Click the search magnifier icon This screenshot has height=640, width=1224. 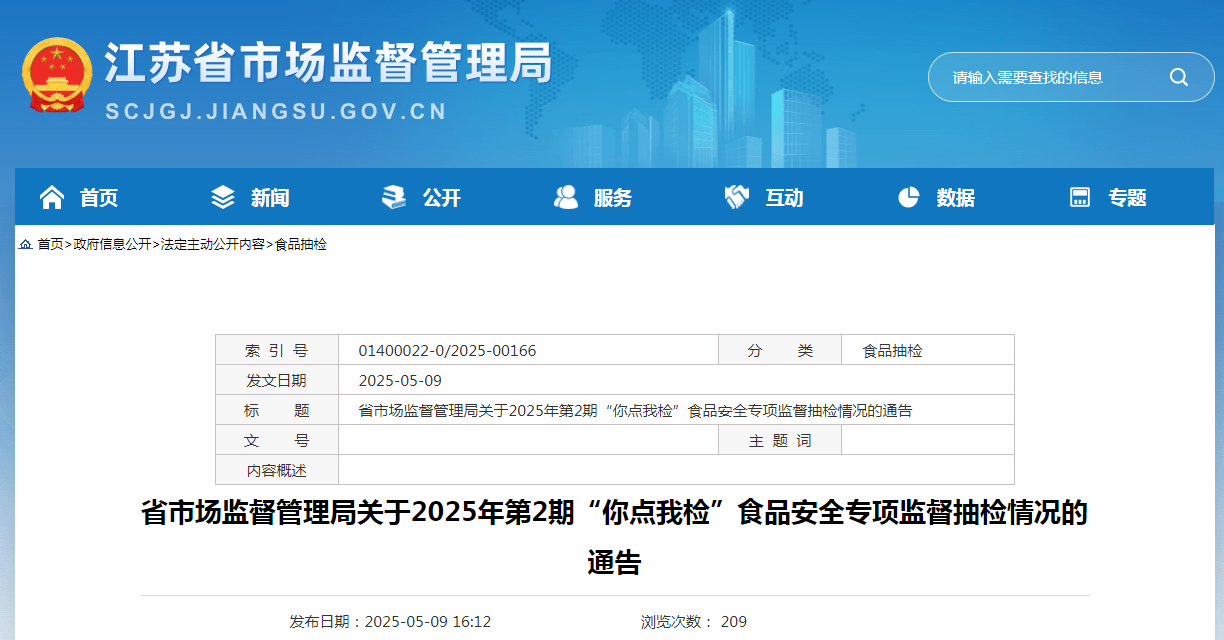pyautogui.click(x=1179, y=77)
